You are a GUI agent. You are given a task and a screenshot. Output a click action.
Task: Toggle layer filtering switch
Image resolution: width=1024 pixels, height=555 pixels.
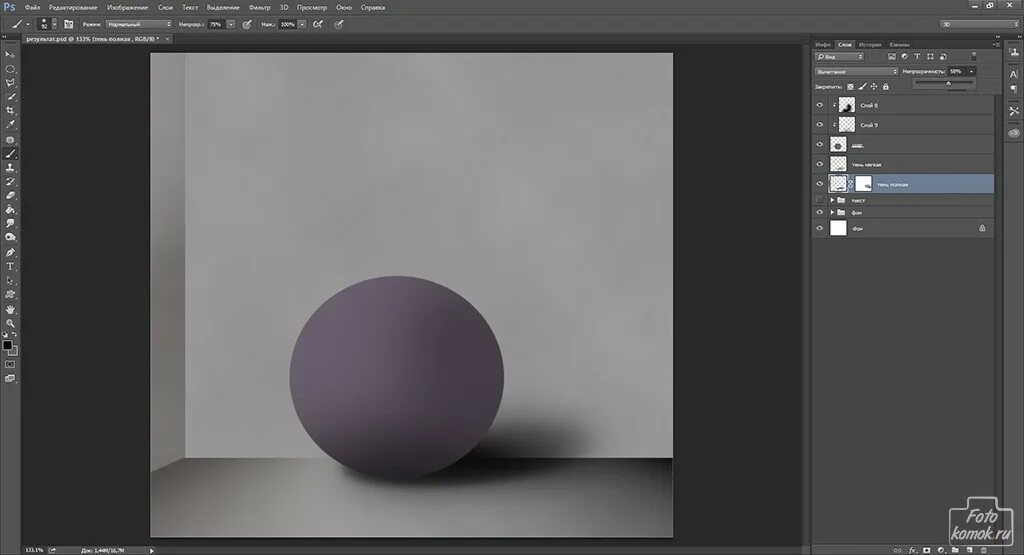pos(974,56)
